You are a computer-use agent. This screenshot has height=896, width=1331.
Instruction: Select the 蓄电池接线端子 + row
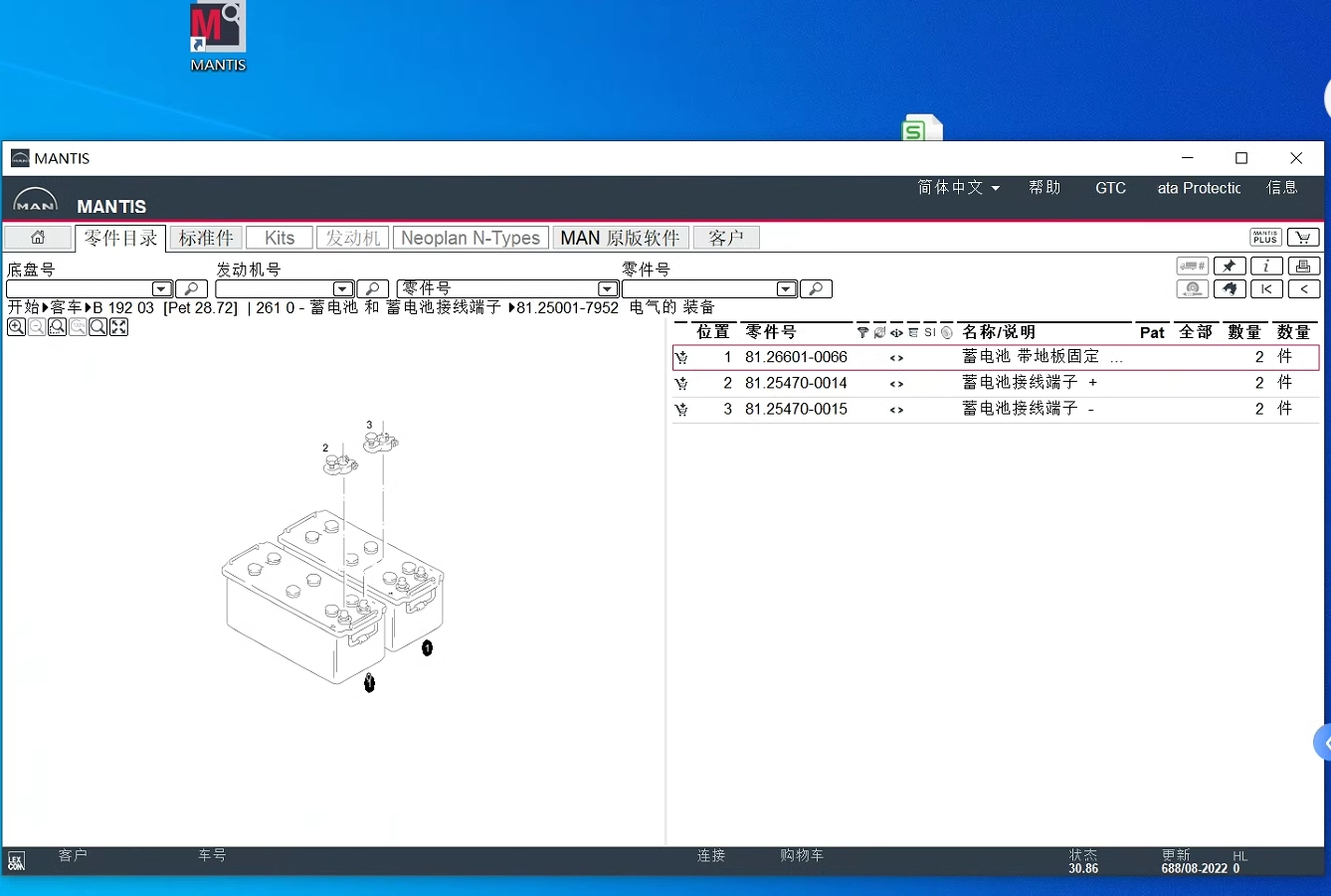click(x=997, y=384)
